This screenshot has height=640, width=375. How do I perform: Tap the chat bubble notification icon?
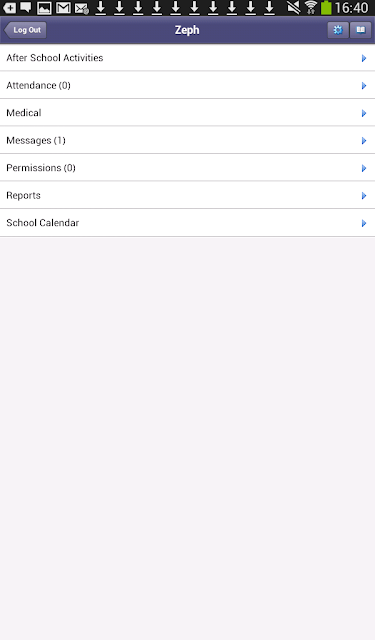26,7
